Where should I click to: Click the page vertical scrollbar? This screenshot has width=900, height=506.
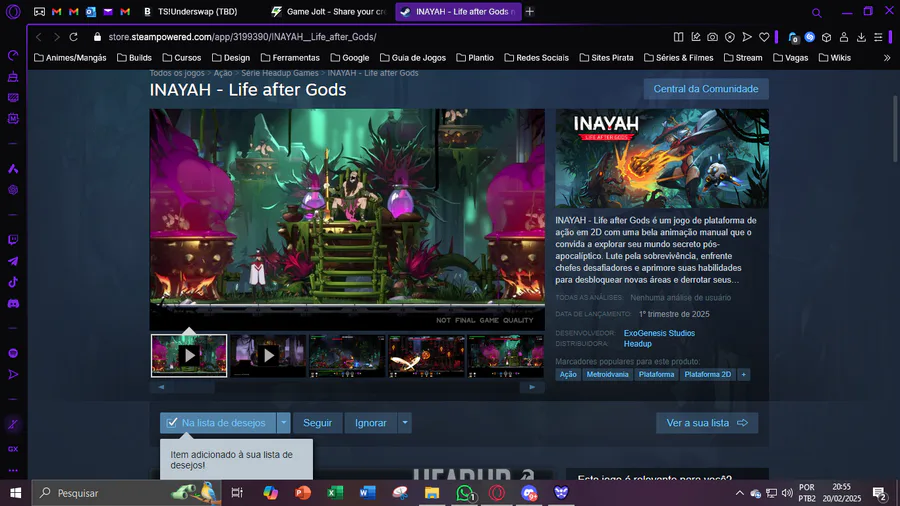coord(895,130)
